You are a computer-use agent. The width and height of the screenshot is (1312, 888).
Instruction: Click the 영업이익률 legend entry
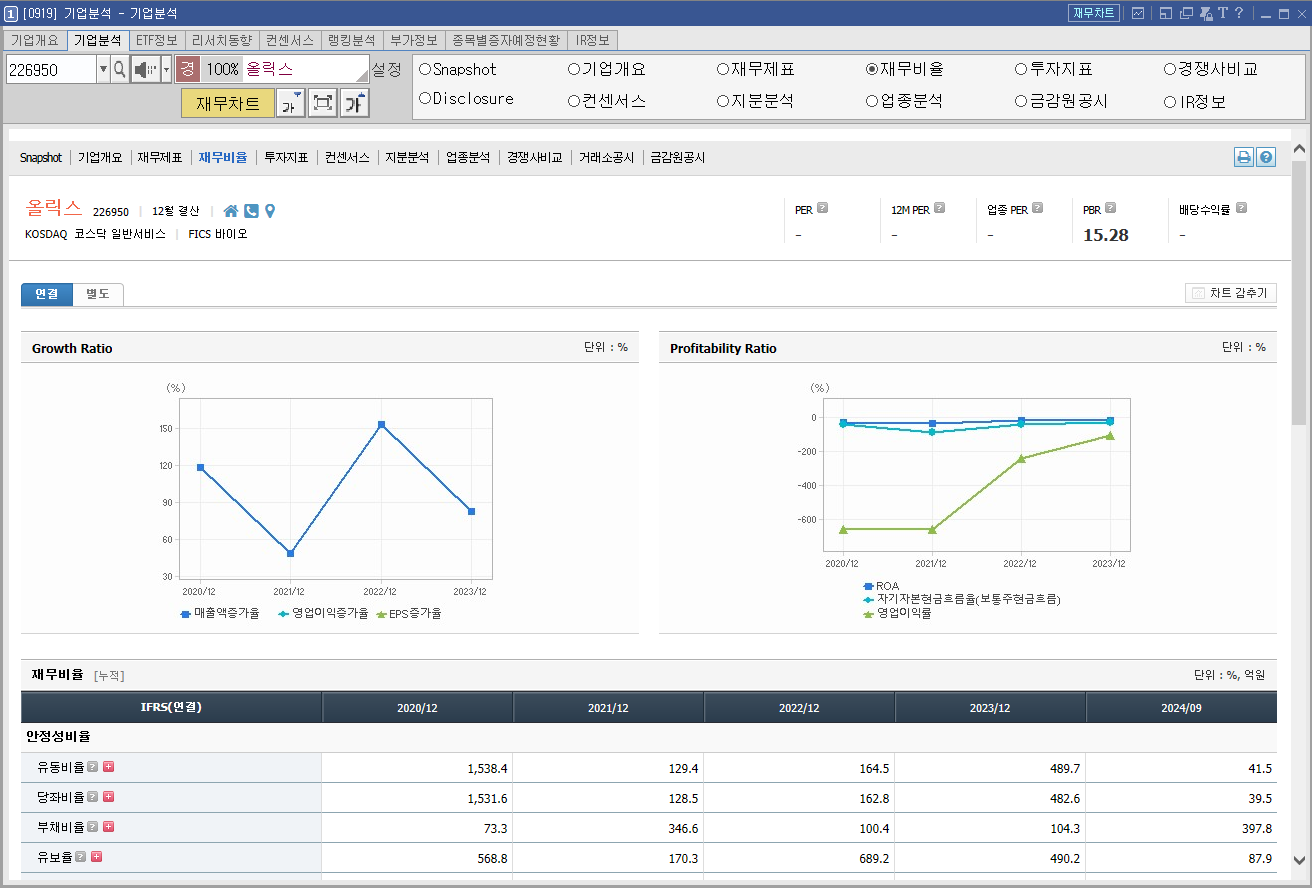point(897,613)
